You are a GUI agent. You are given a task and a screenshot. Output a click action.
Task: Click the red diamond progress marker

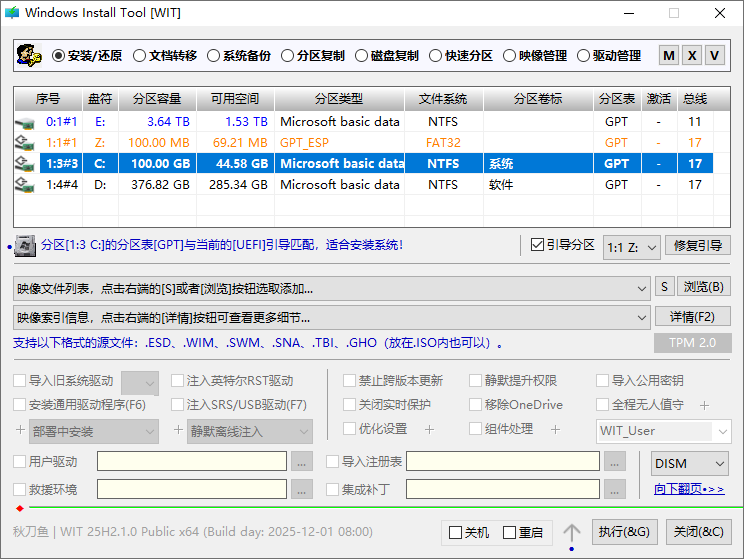(x=19, y=509)
